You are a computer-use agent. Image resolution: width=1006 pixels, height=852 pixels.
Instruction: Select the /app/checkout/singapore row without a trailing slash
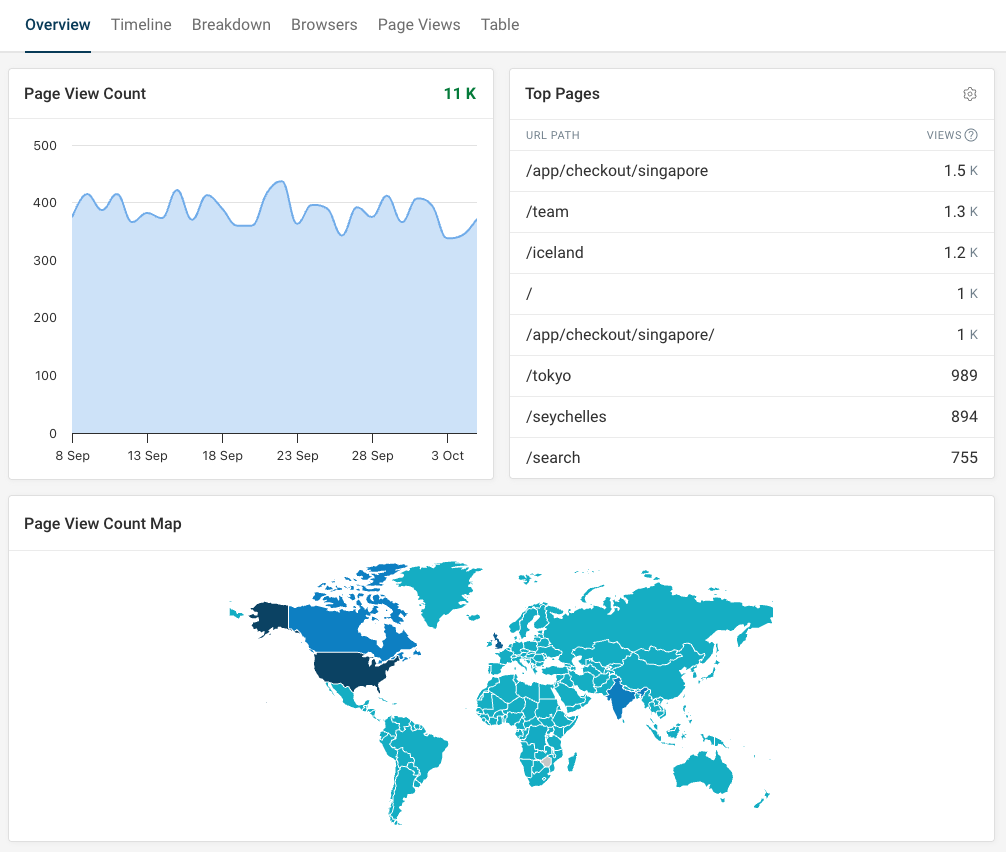coord(751,171)
